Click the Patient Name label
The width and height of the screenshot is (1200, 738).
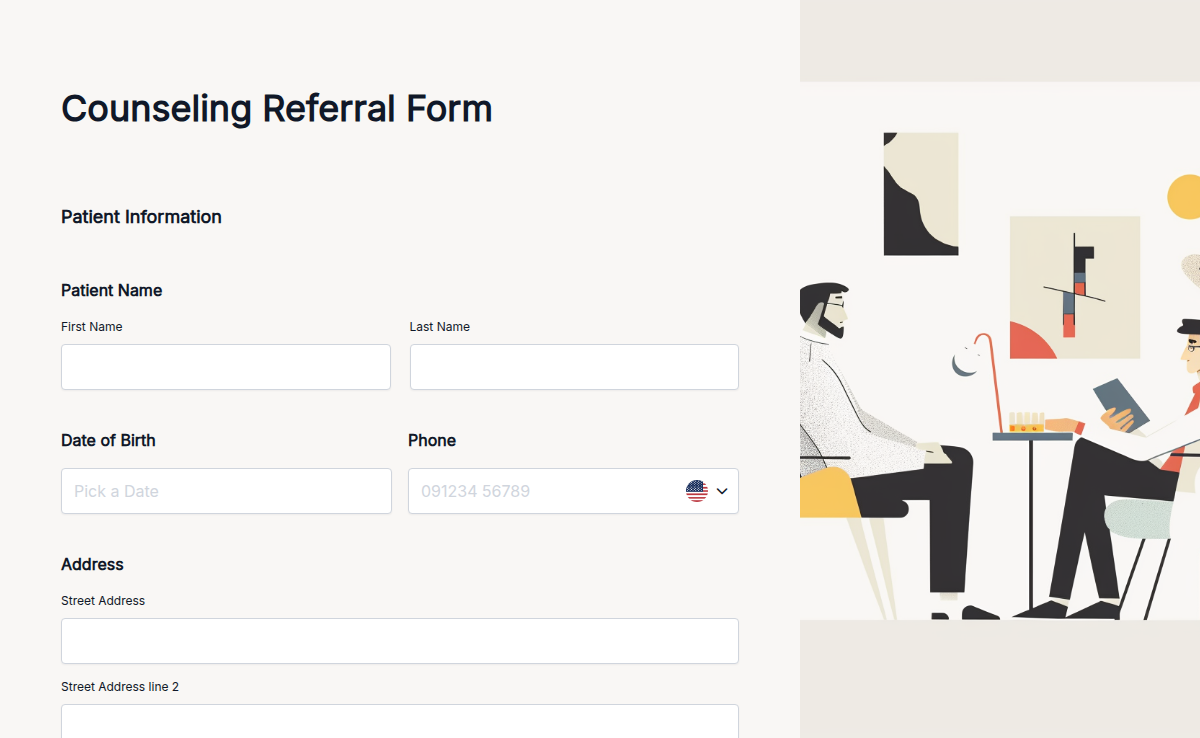tap(111, 290)
